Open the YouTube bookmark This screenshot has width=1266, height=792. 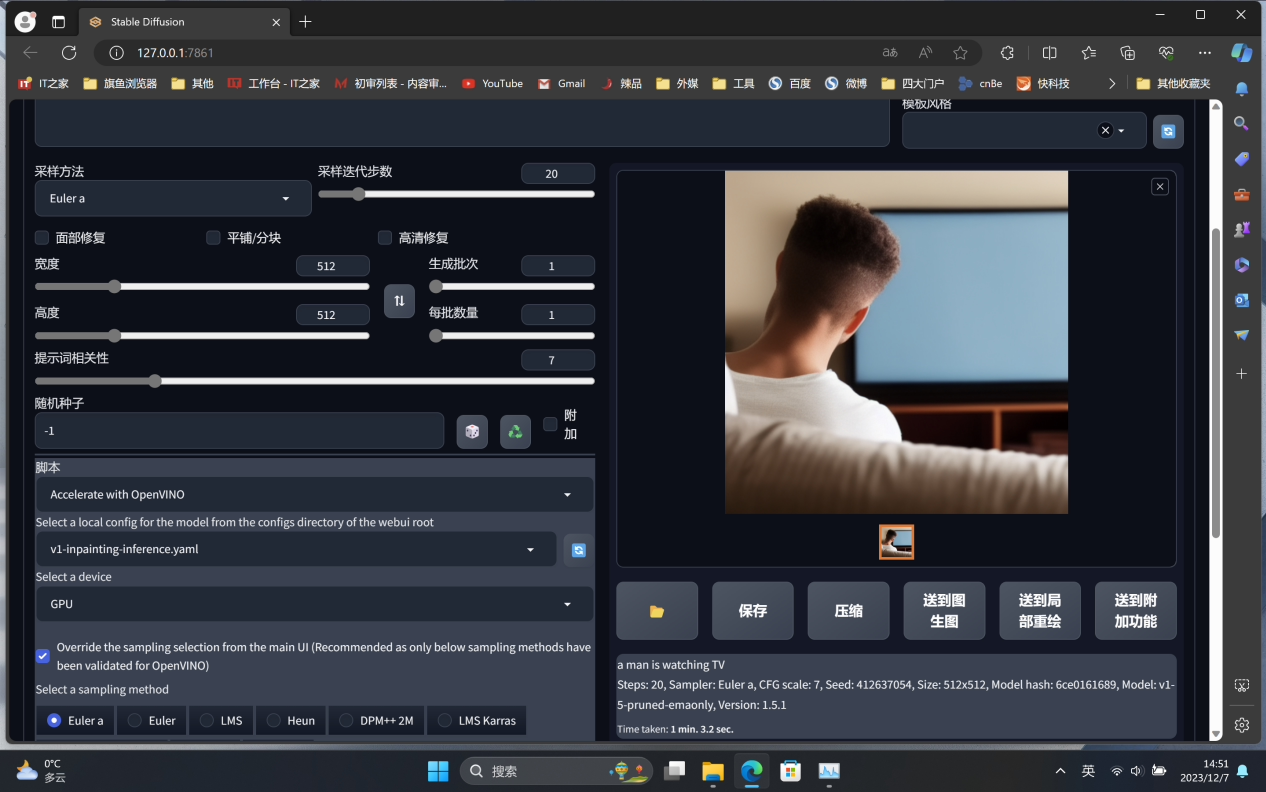point(492,84)
